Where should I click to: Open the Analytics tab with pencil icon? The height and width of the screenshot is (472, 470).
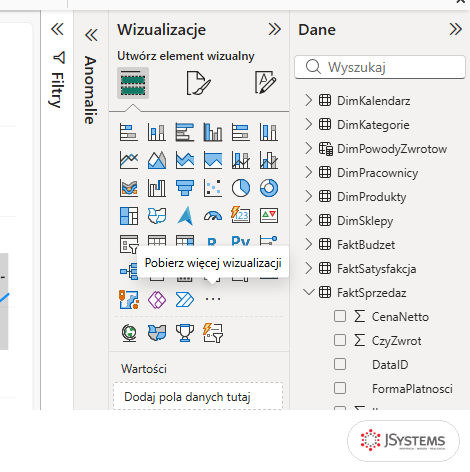[265, 82]
